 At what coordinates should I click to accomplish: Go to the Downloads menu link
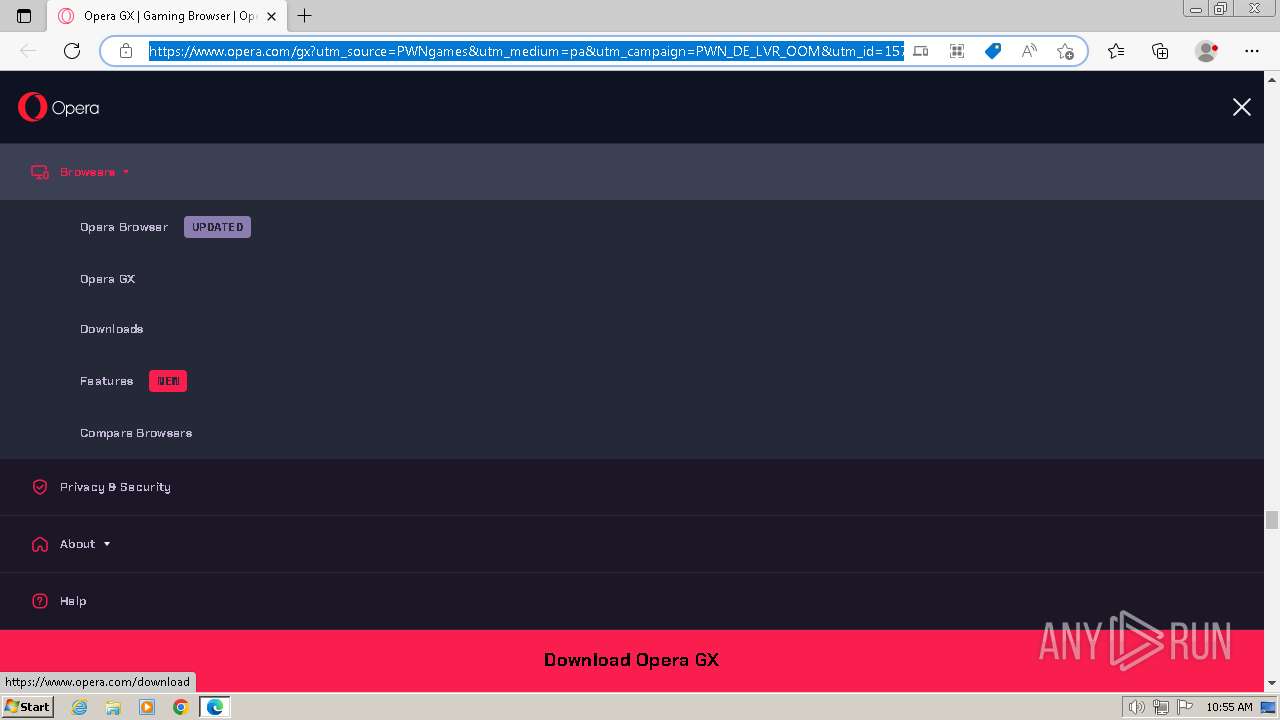click(x=111, y=329)
